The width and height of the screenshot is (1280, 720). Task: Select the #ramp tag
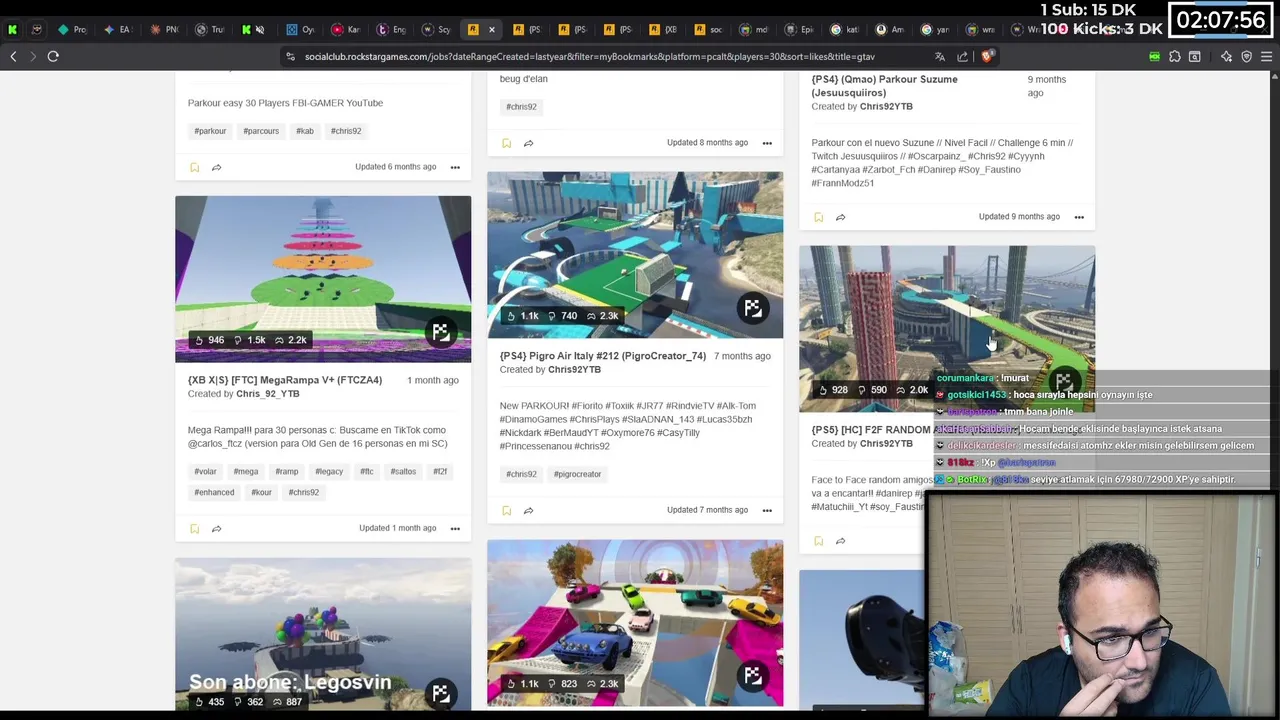tap(287, 472)
